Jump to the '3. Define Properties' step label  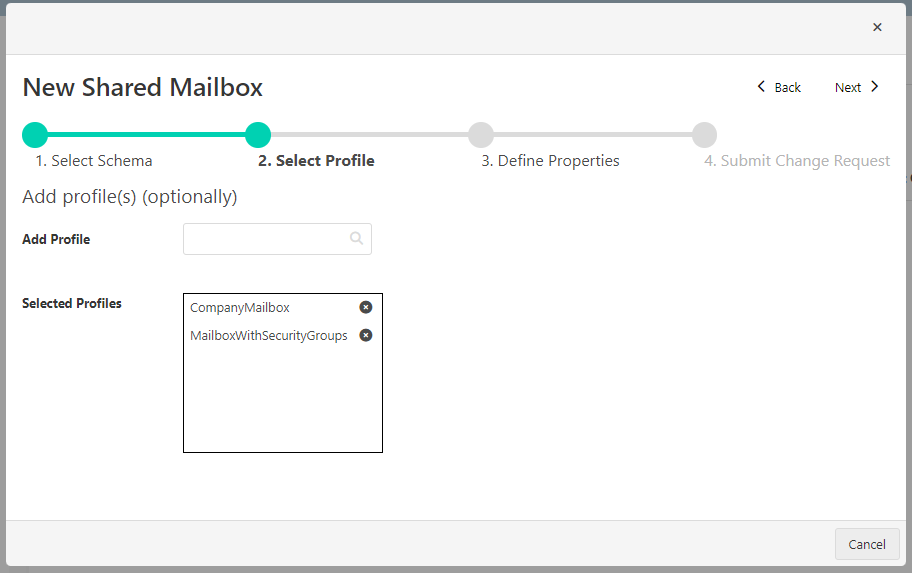[x=550, y=161]
